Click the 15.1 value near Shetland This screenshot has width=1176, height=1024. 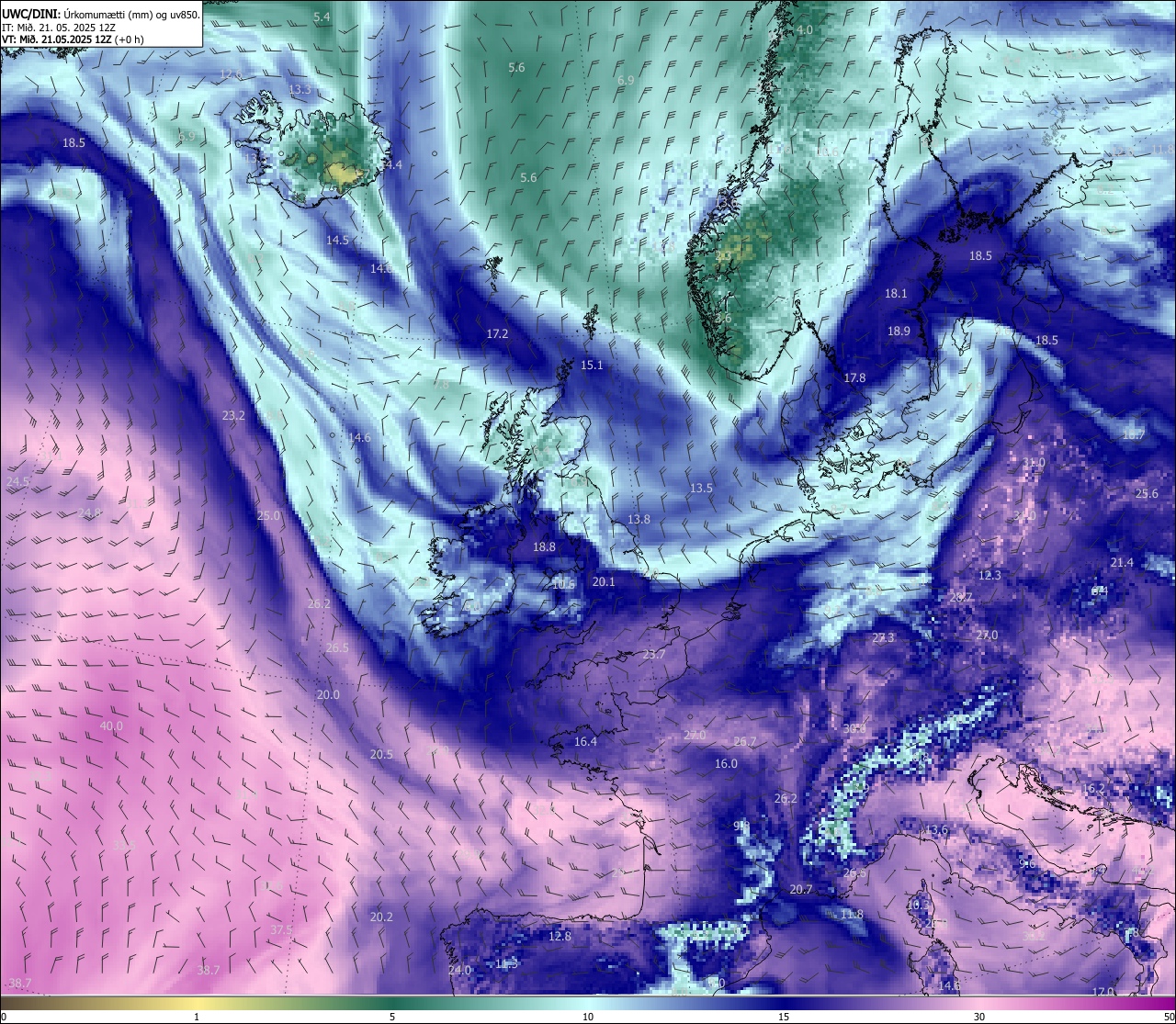[592, 366]
